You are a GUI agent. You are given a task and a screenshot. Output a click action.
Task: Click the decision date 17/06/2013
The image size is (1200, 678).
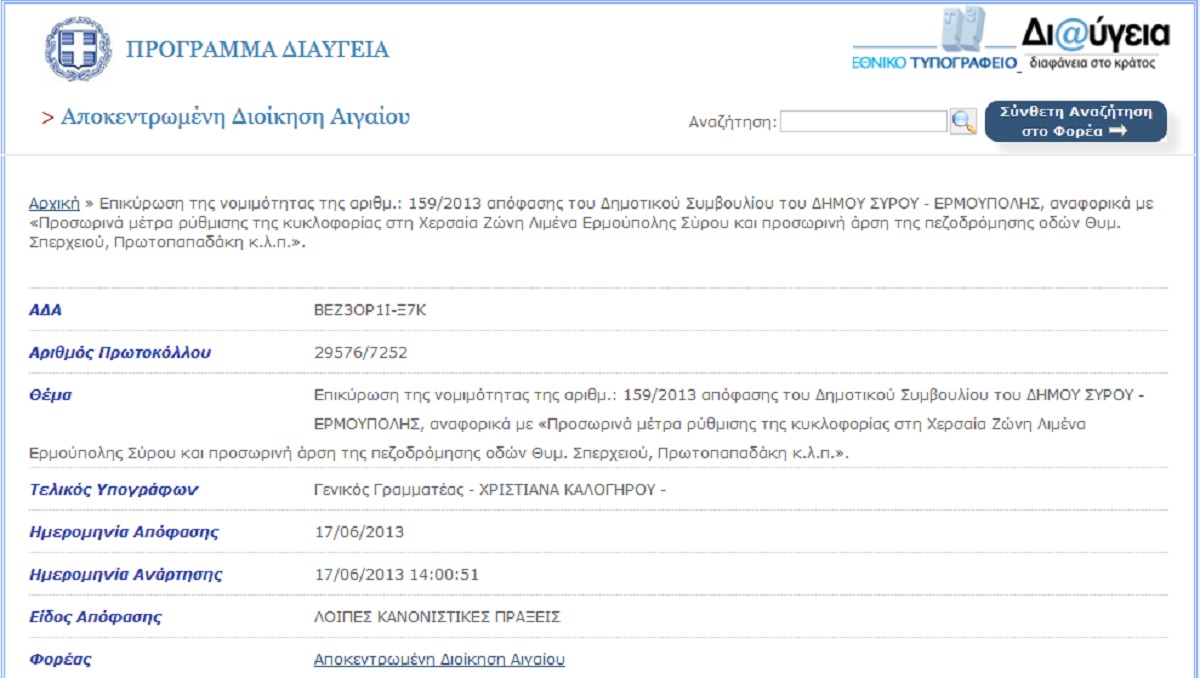coord(359,532)
